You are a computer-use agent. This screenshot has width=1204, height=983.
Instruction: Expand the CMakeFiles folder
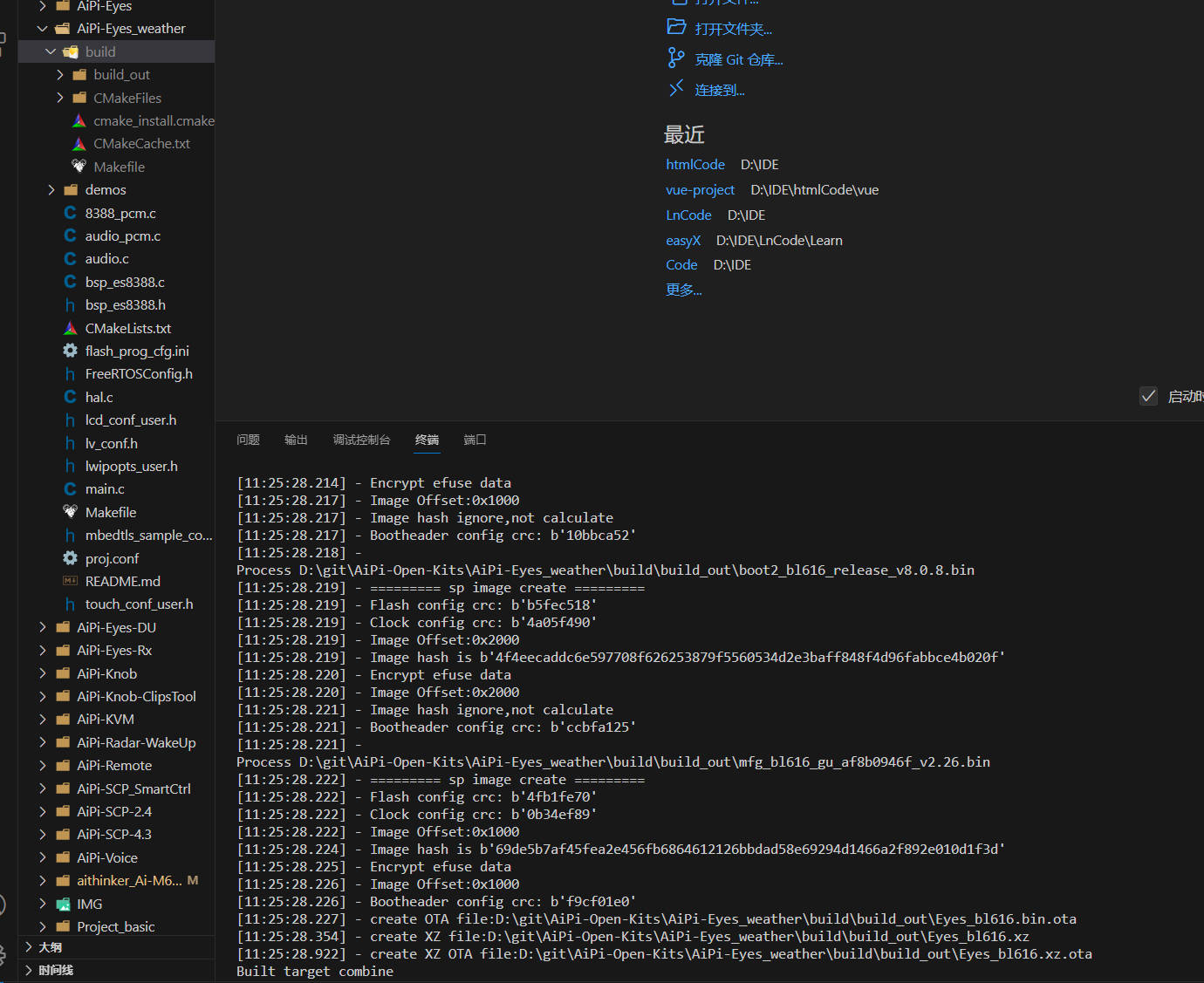tap(59, 98)
